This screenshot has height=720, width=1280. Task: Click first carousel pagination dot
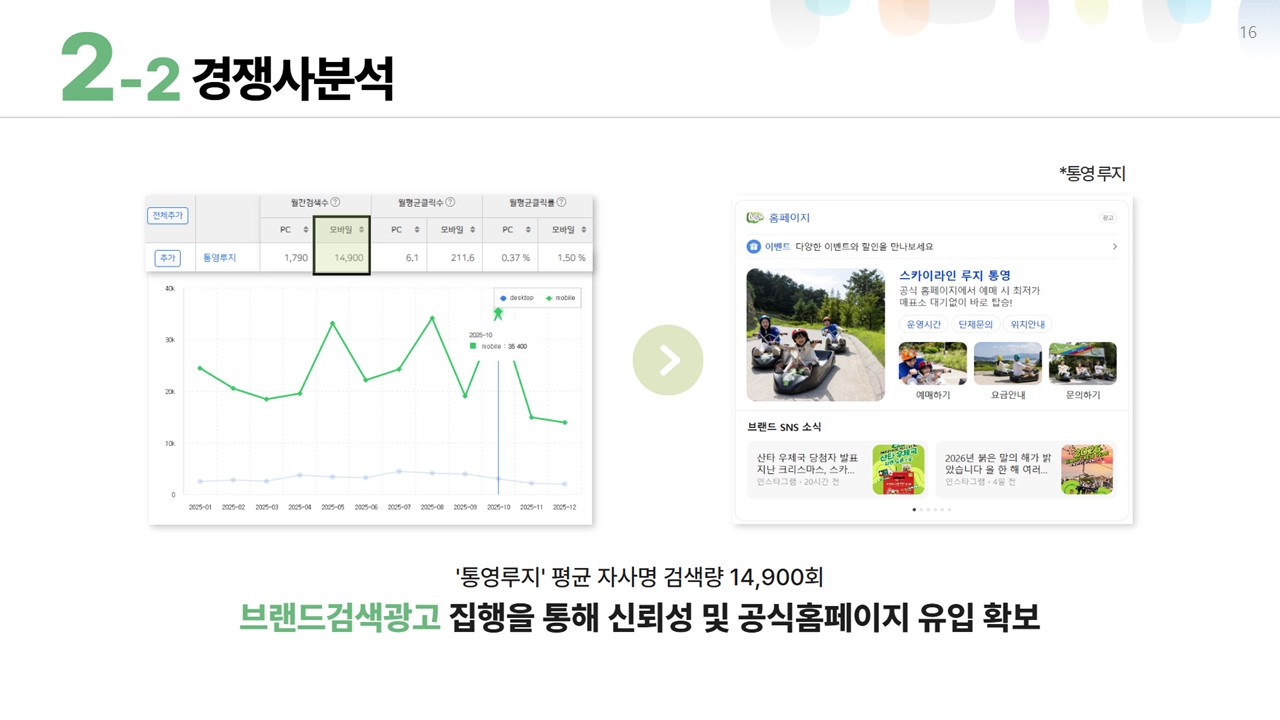914,509
